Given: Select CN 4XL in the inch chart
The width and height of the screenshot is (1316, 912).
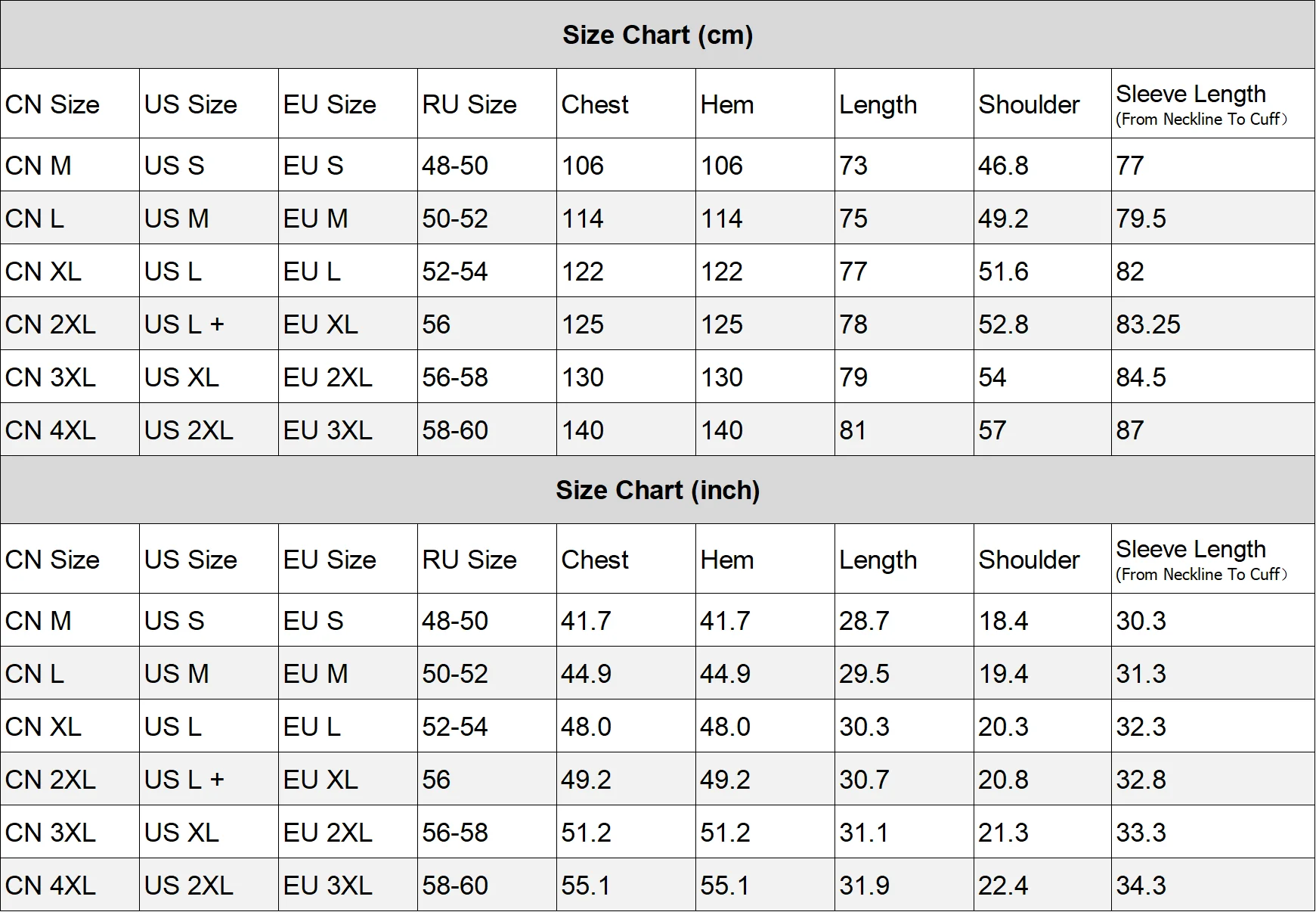Looking at the screenshot, I should [51, 886].
